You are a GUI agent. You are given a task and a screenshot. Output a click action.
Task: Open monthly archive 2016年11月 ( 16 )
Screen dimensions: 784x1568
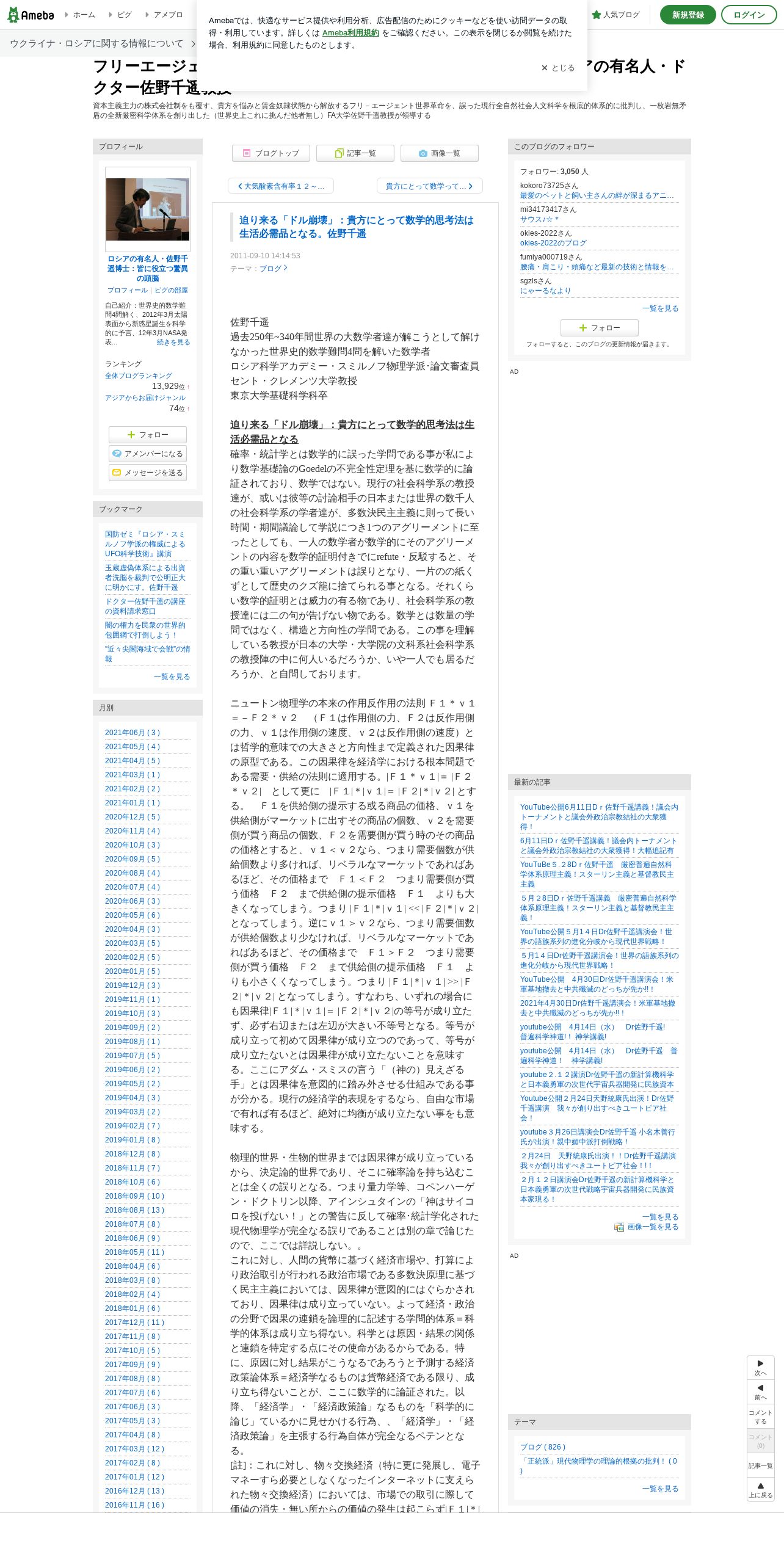tap(135, 1505)
